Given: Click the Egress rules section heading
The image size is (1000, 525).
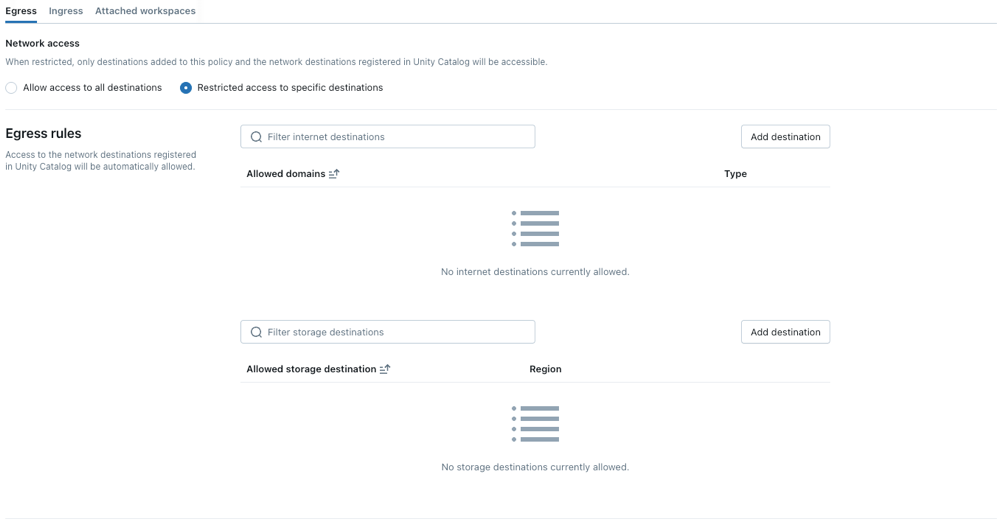Looking at the screenshot, I should click(x=44, y=134).
